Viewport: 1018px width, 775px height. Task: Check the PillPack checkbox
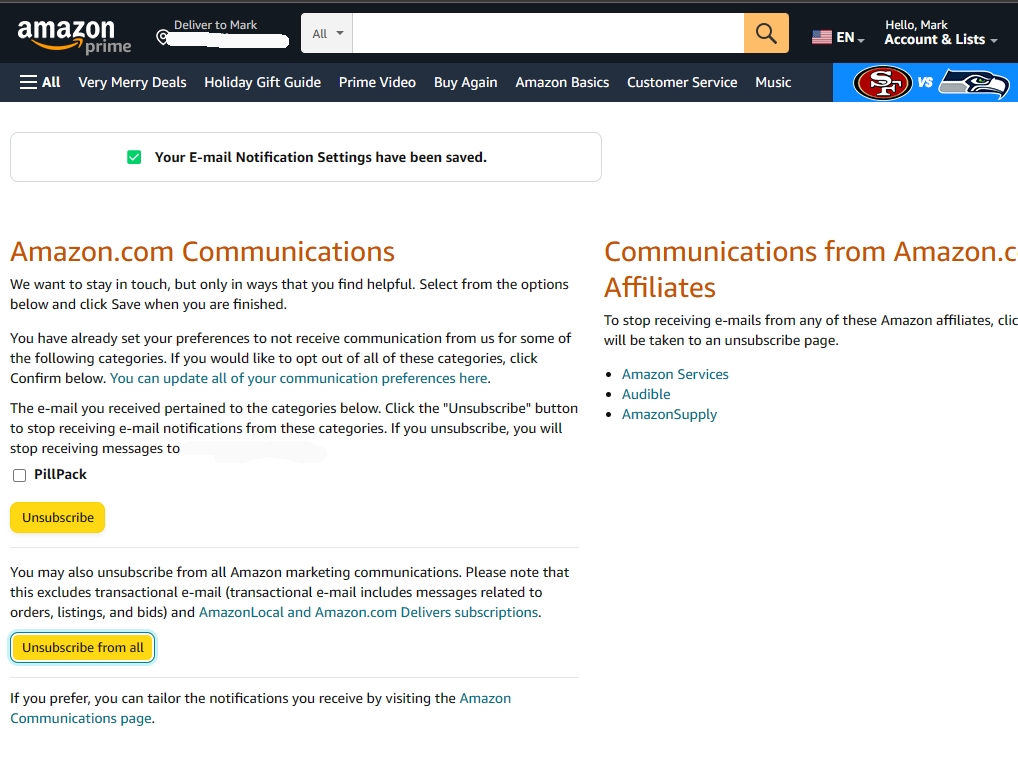tap(19, 475)
